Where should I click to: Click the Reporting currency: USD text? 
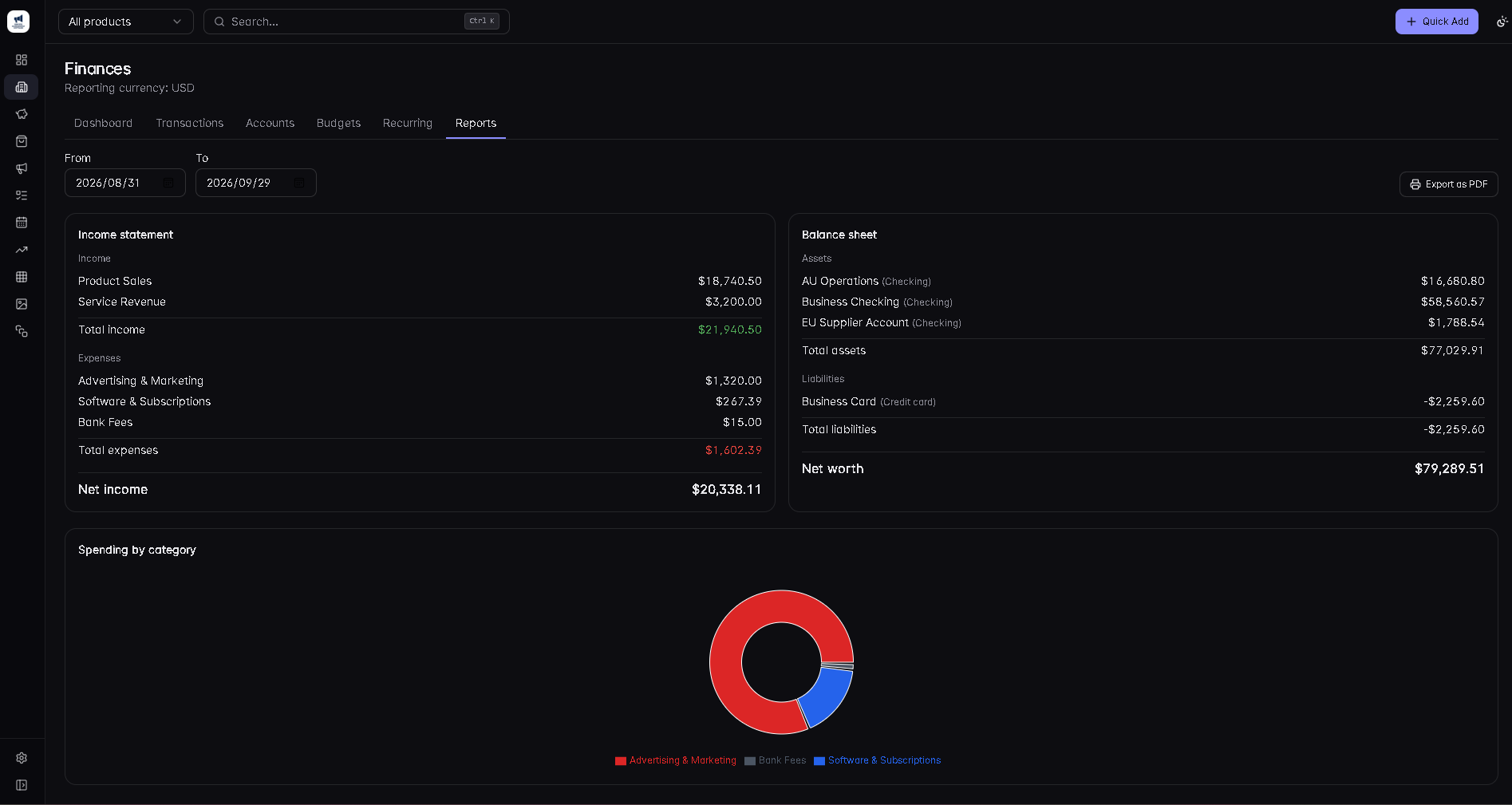pos(129,88)
